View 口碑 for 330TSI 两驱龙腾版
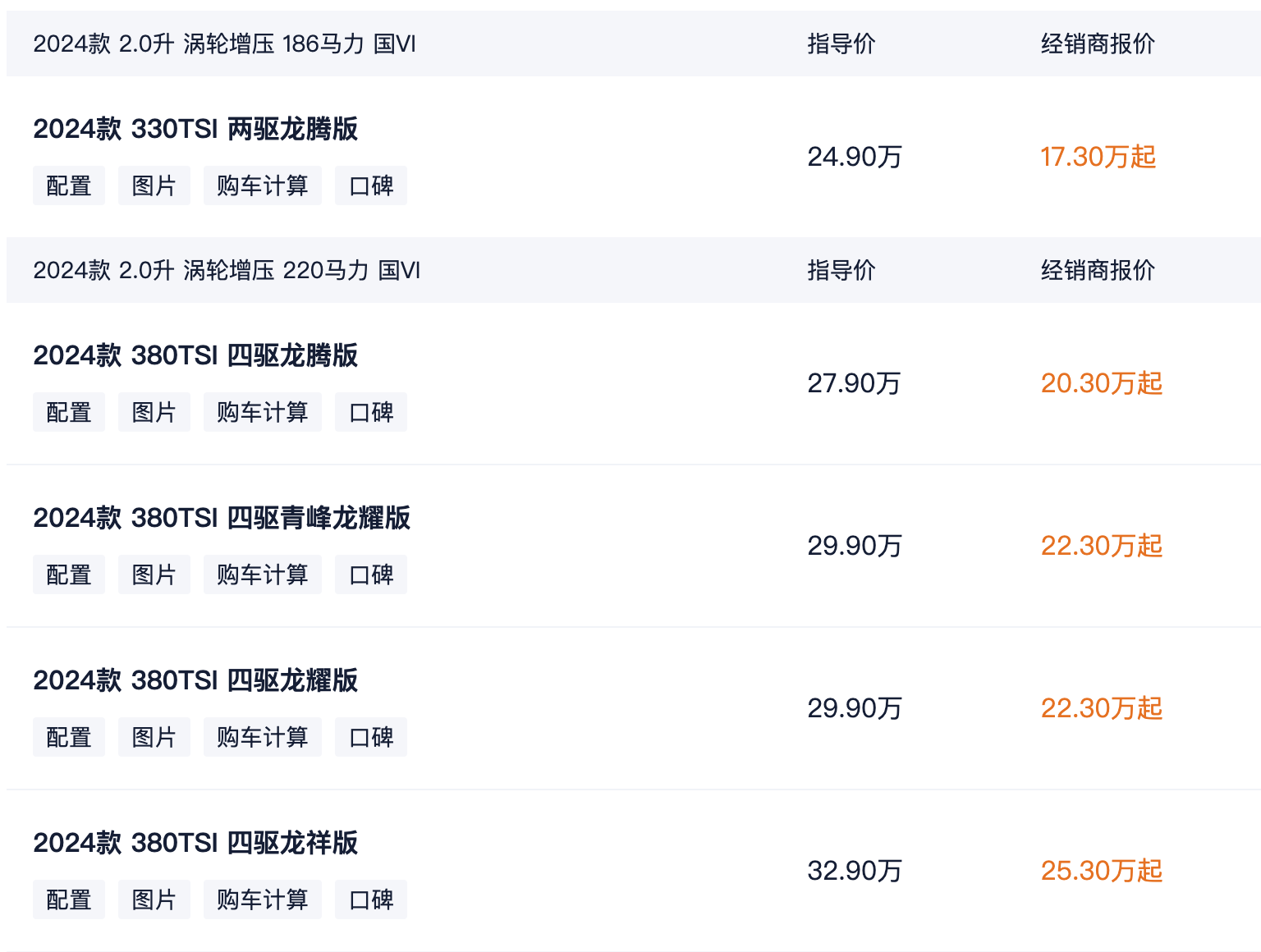 371,185
